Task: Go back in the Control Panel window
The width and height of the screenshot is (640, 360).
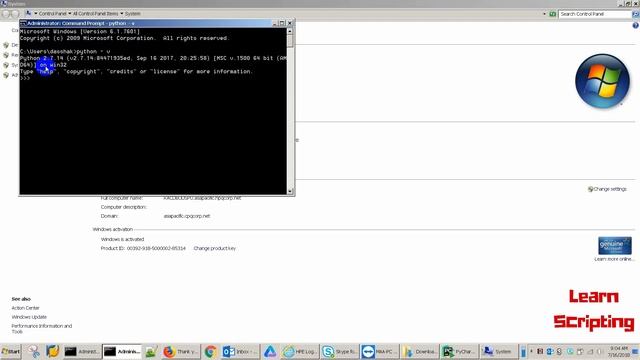Action: [x=6, y=13]
